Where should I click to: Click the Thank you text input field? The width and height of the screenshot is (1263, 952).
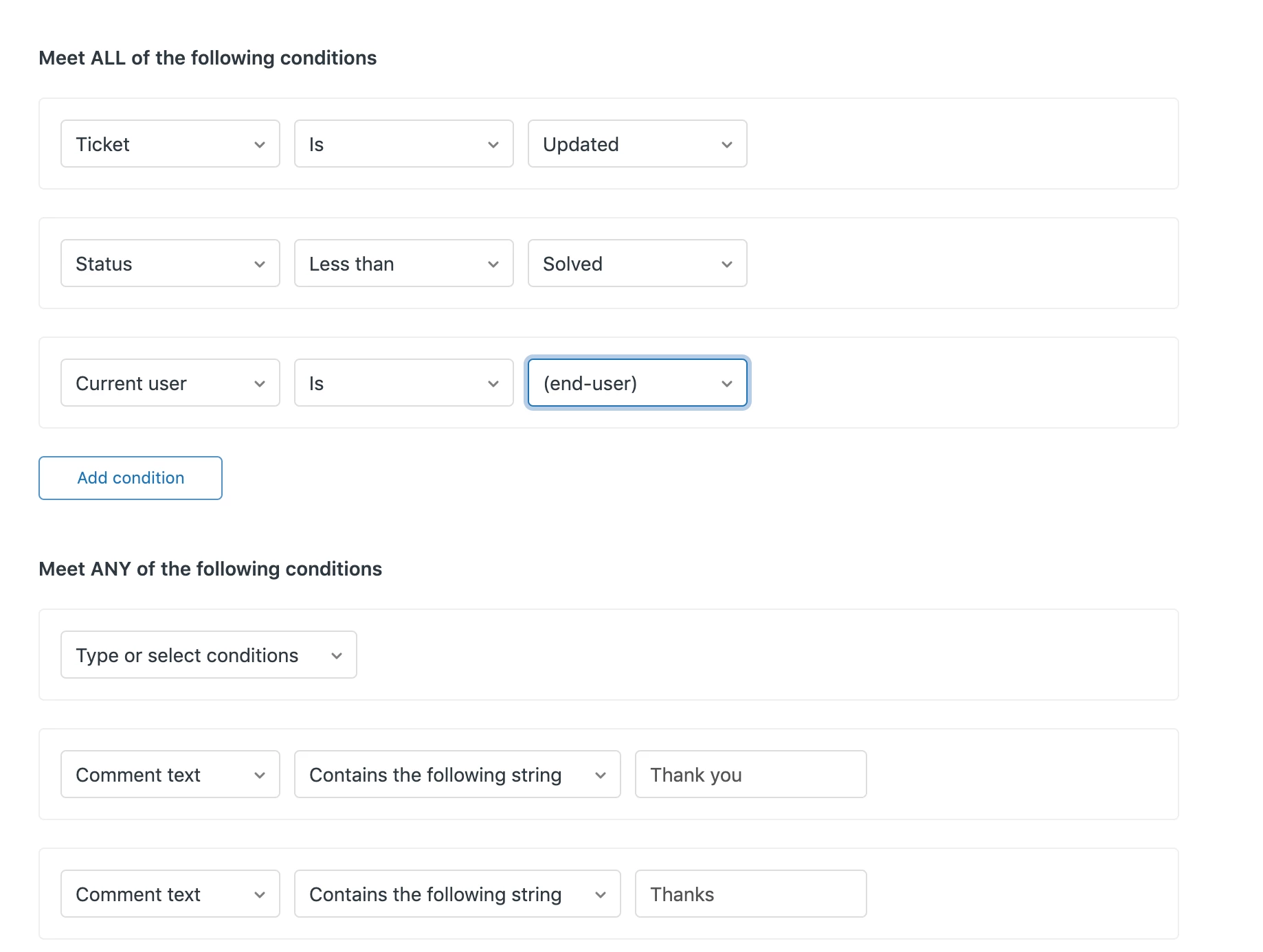point(750,775)
